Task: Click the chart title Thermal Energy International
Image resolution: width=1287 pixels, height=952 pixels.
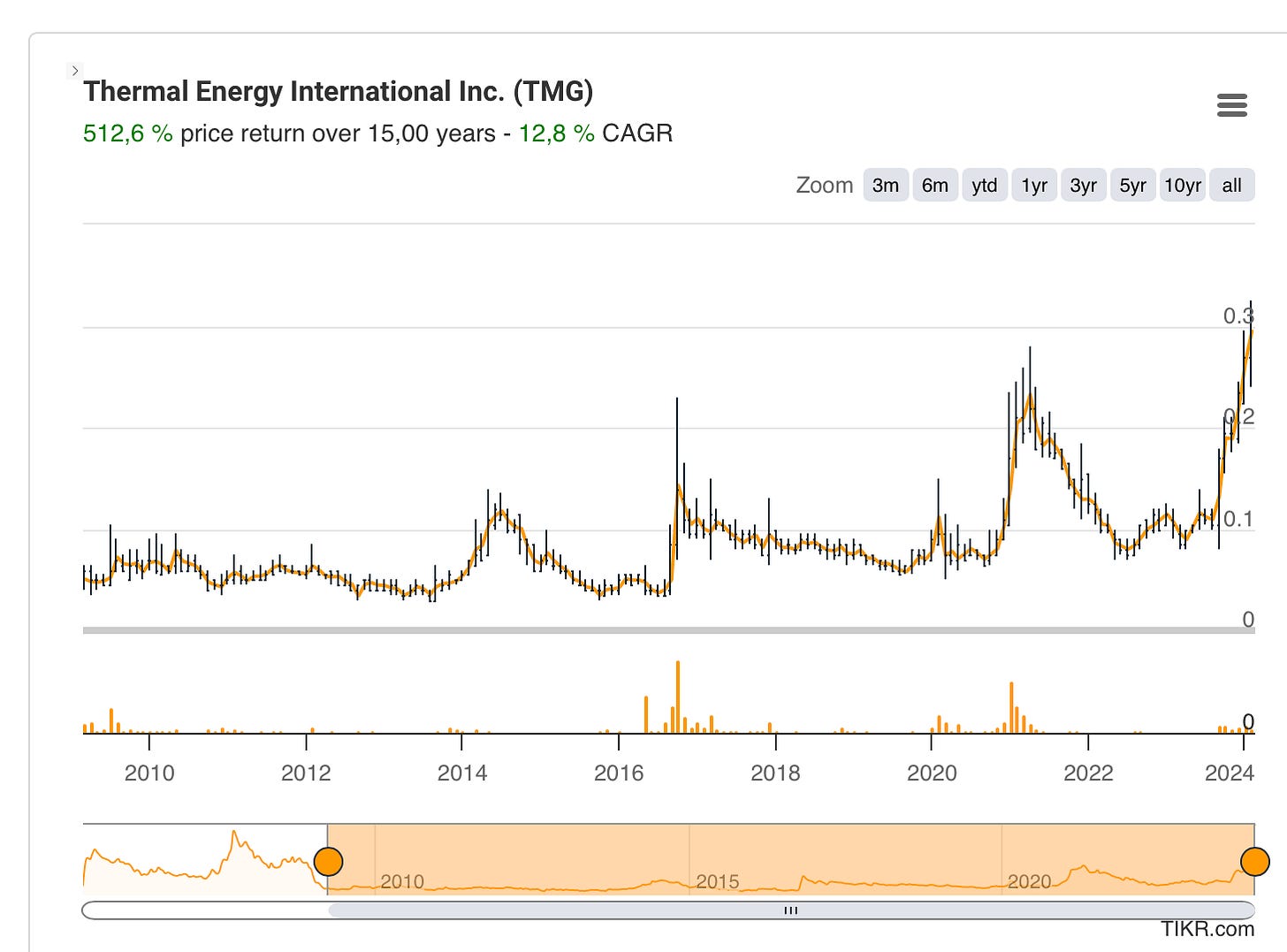Action: click(x=339, y=92)
